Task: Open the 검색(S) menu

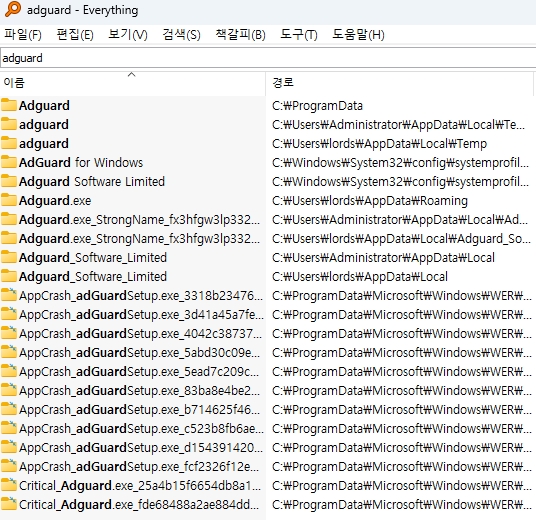Action: click(181, 35)
